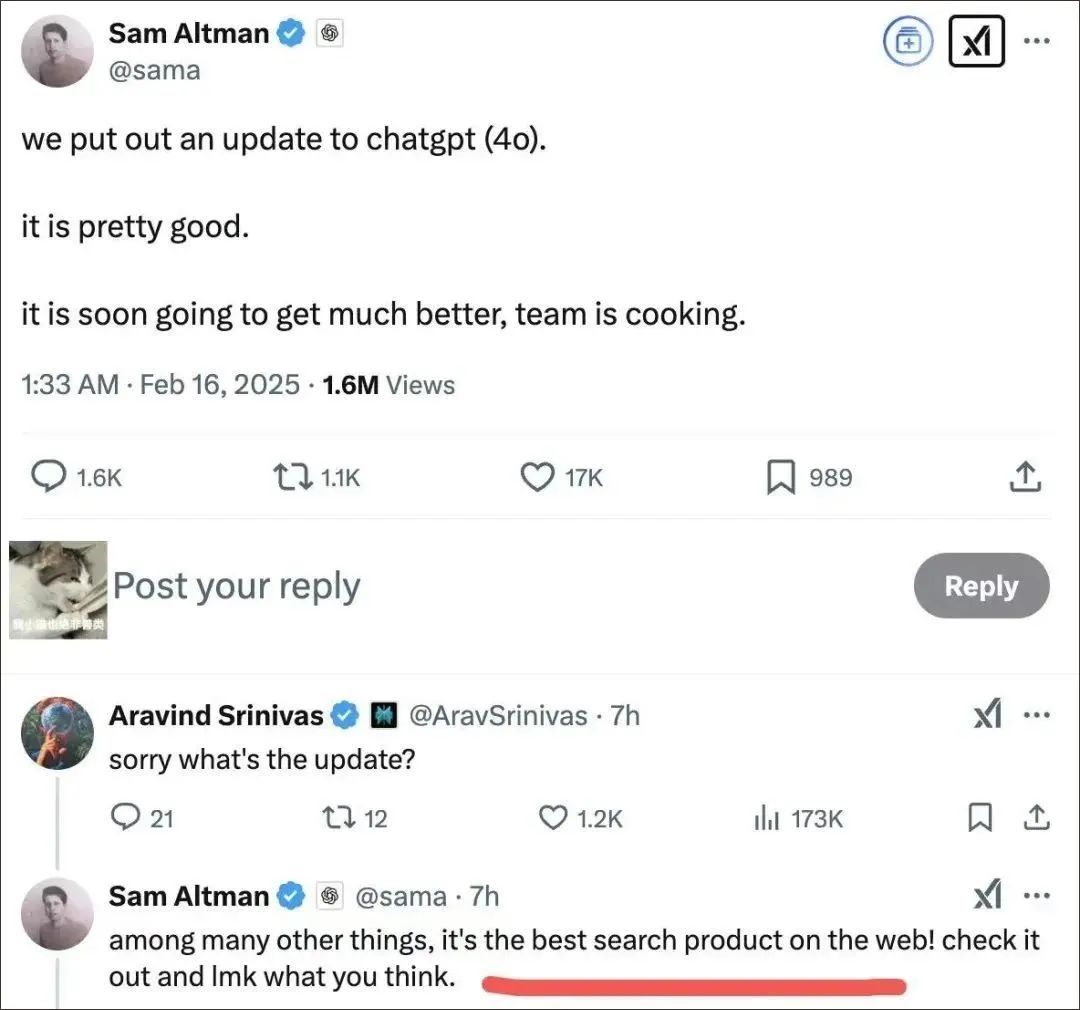1080x1010 pixels.
Task: Repost Aravind's reply showing 12 reposts
Action: click(x=339, y=818)
